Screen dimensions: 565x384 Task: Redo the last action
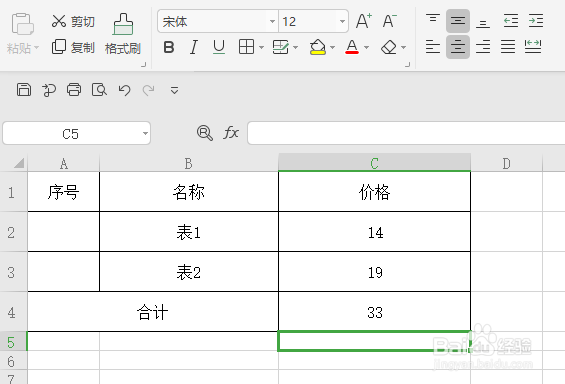point(148,90)
